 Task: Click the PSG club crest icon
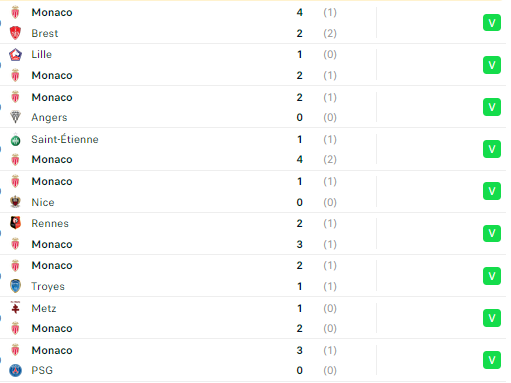point(15,370)
